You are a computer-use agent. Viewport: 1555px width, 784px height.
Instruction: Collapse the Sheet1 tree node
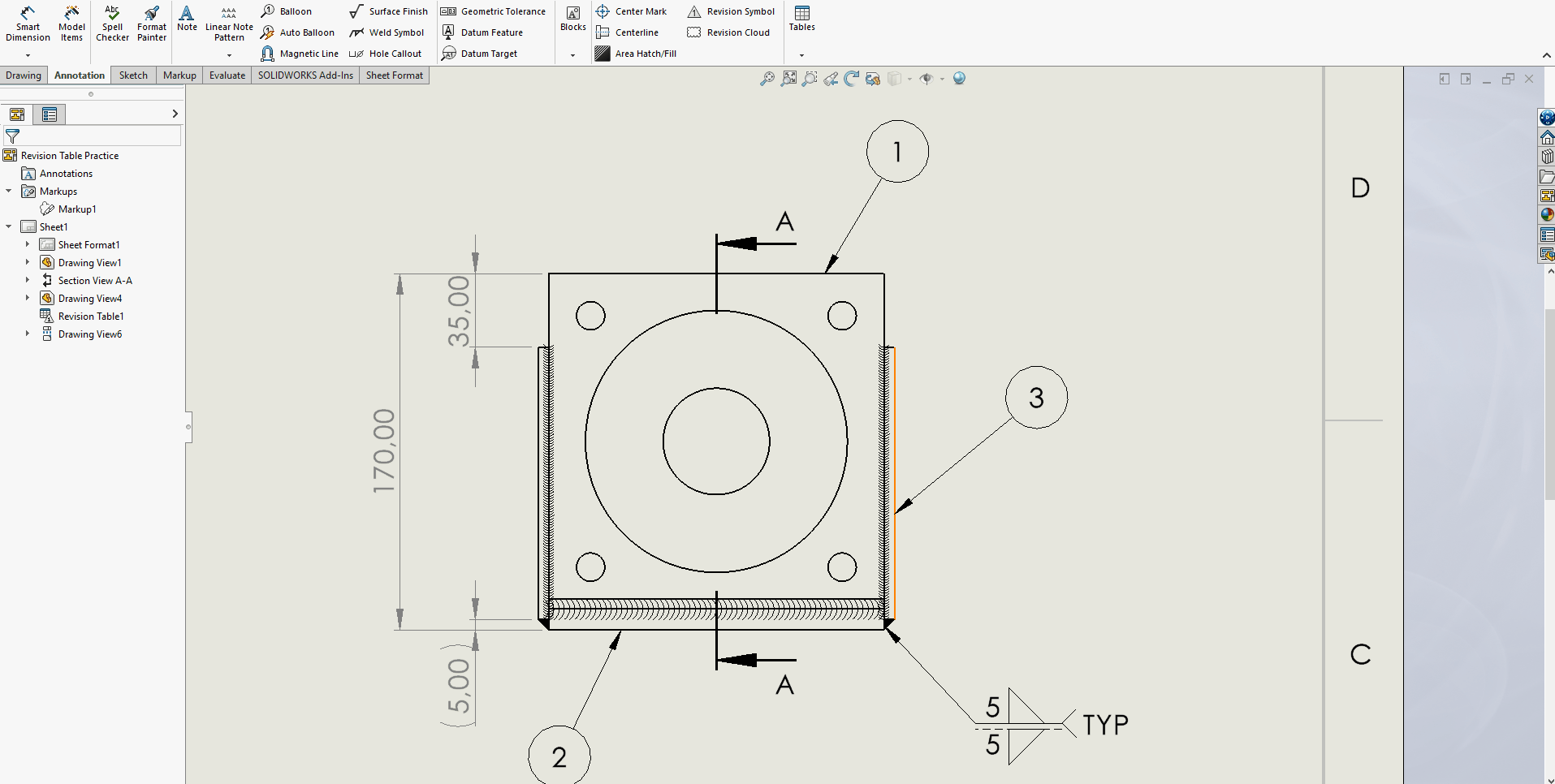[x=9, y=226]
